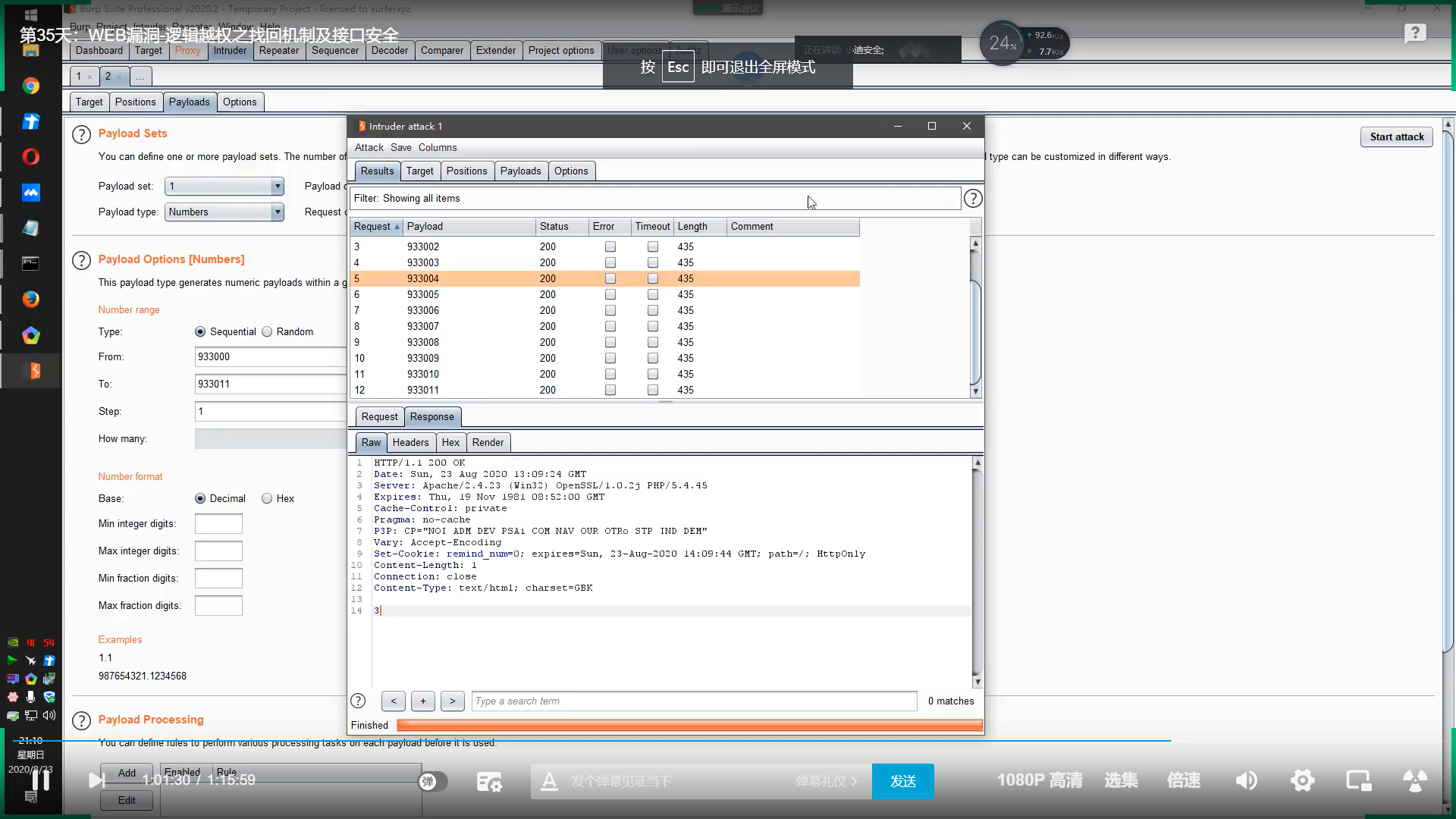Open the Columns menu in attack window
Viewport: 1456px width, 819px height.
click(438, 148)
